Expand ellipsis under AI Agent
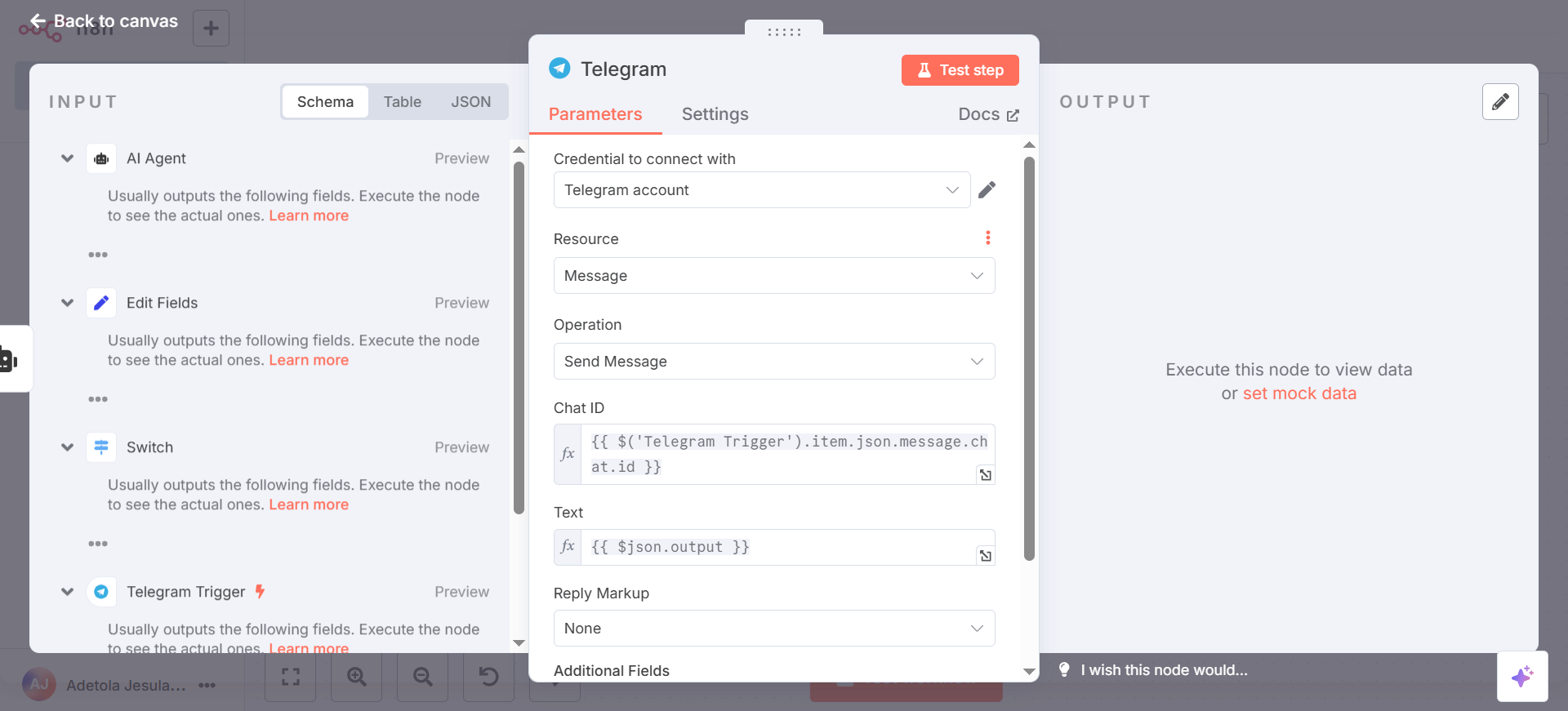This screenshot has width=1568, height=711. pos(98,255)
